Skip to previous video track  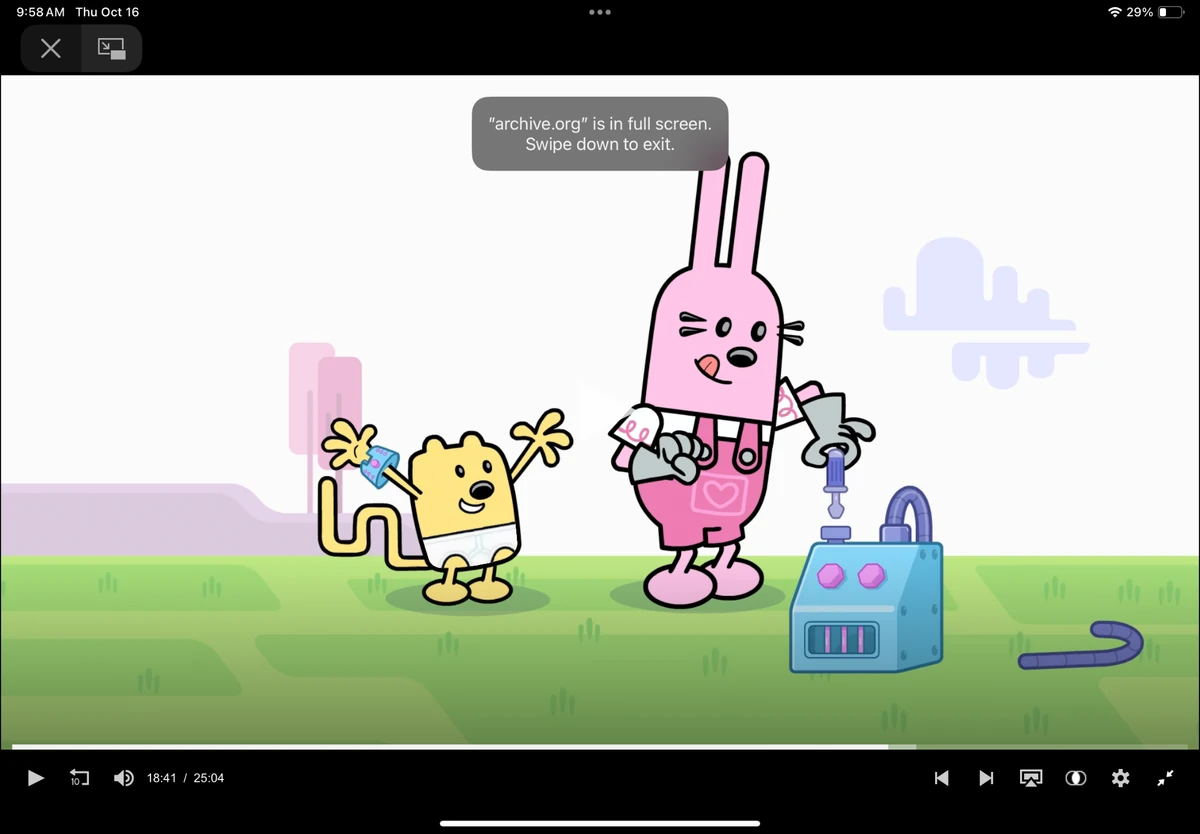pyautogui.click(x=941, y=778)
